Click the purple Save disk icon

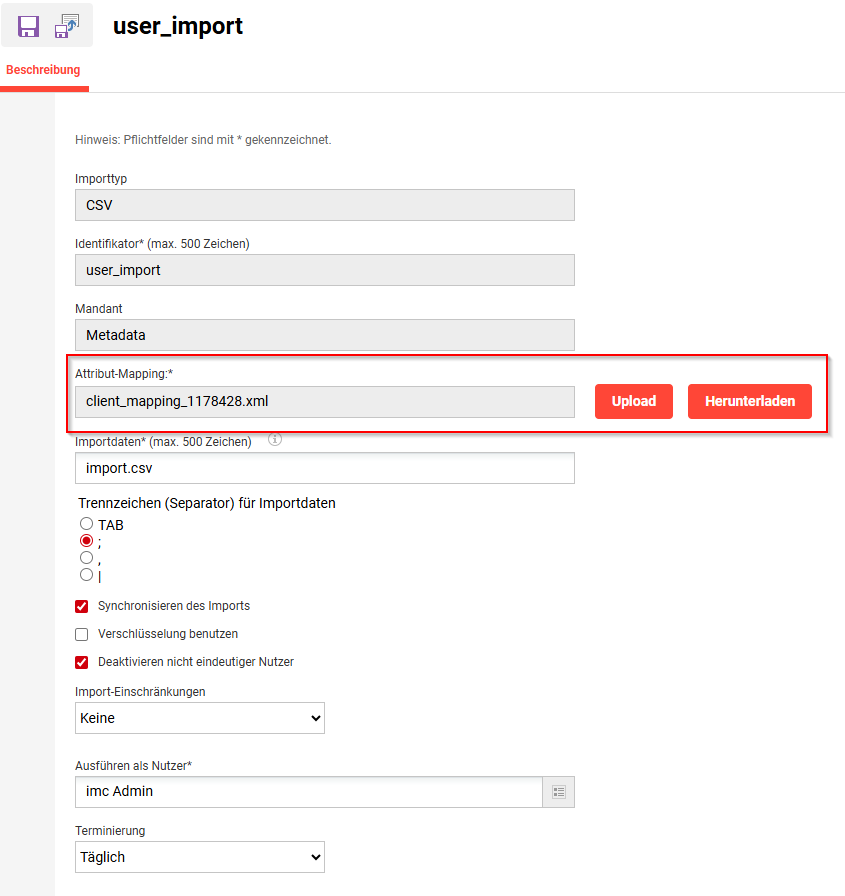29,26
